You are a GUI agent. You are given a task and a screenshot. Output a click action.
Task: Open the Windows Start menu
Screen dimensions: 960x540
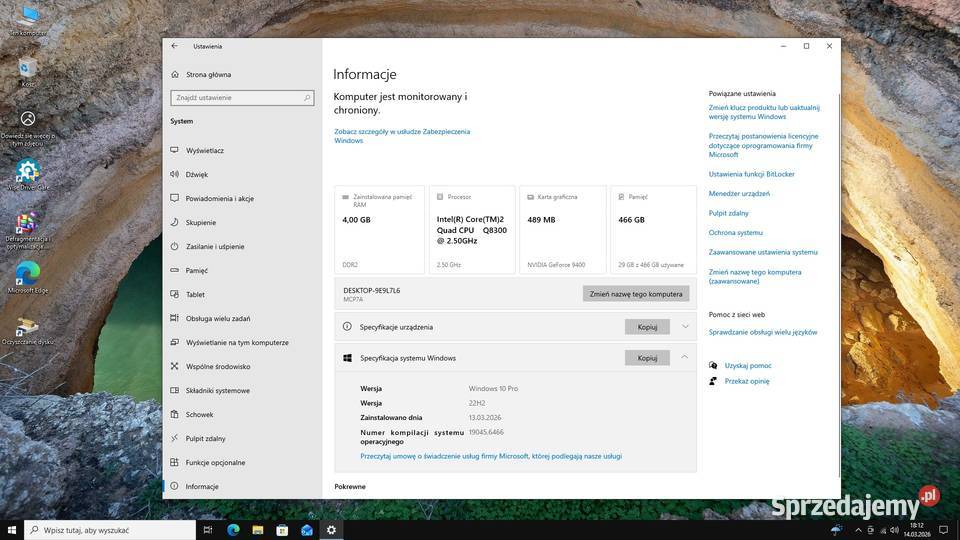(12, 530)
